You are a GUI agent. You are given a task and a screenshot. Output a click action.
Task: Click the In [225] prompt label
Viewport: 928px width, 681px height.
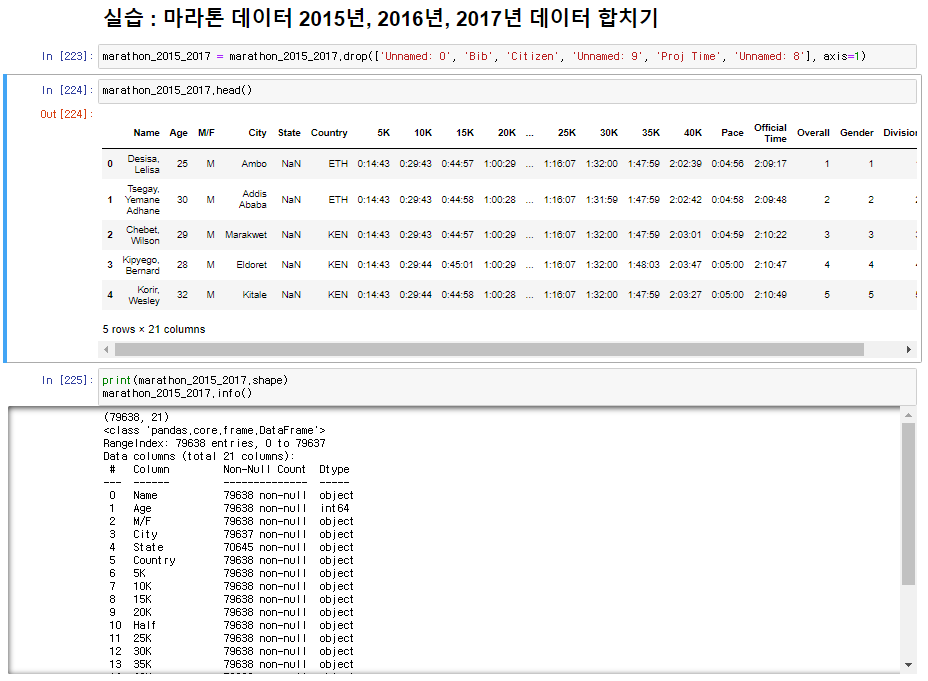click(x=67, y=380)
